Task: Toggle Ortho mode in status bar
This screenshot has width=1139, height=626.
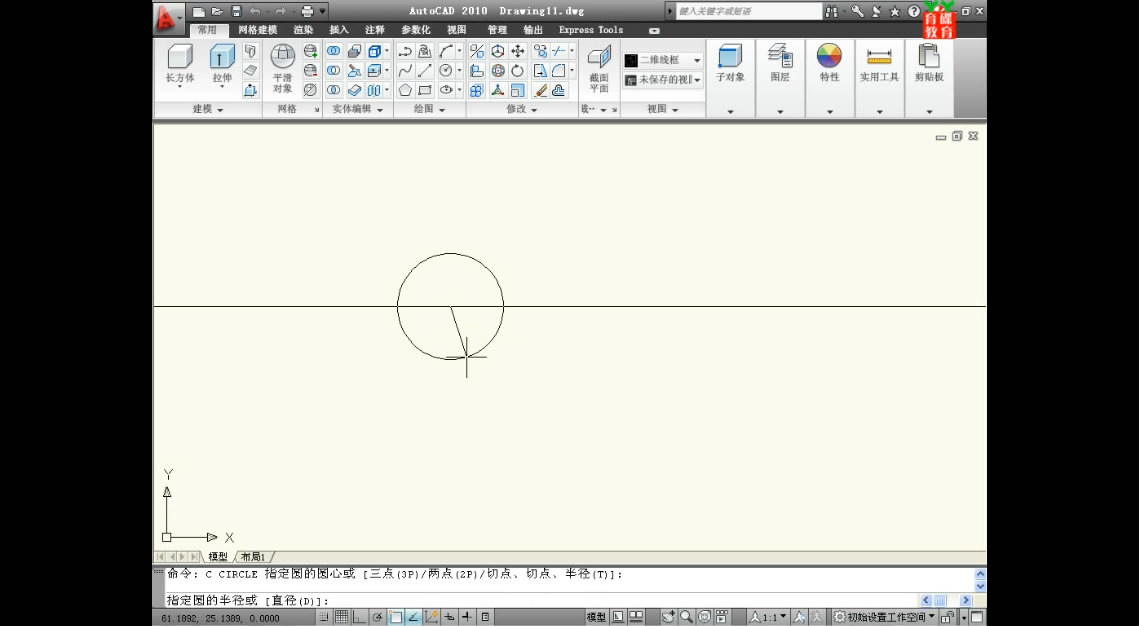Action: click(360, 617)
